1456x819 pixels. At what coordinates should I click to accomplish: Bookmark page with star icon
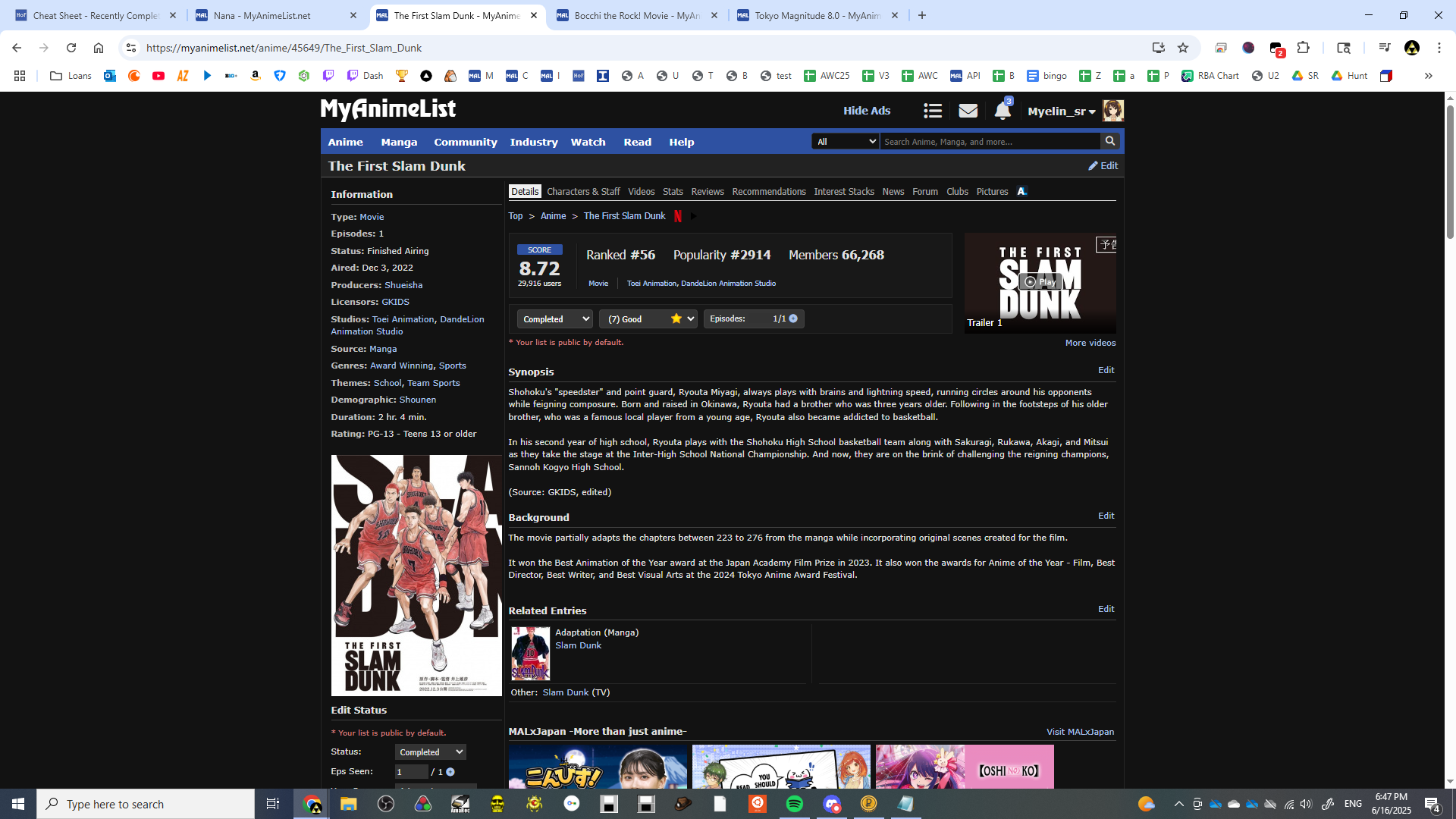point(1182,48)
